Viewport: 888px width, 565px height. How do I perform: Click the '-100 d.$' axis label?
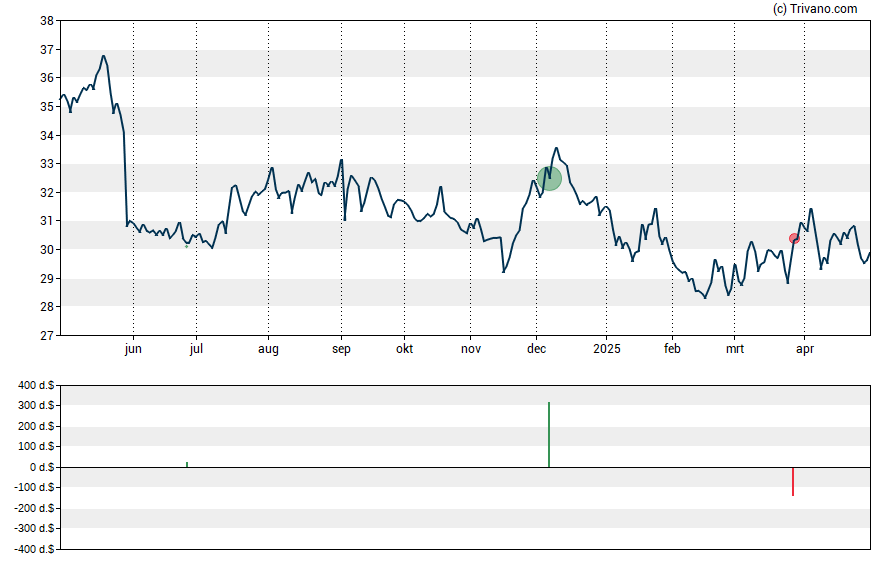point(35,487)
